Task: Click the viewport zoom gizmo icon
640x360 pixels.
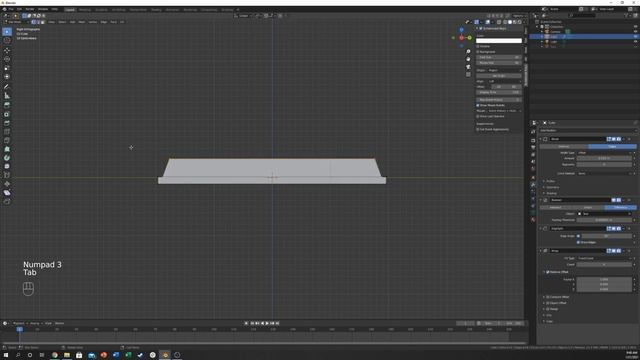Action: 468,51
